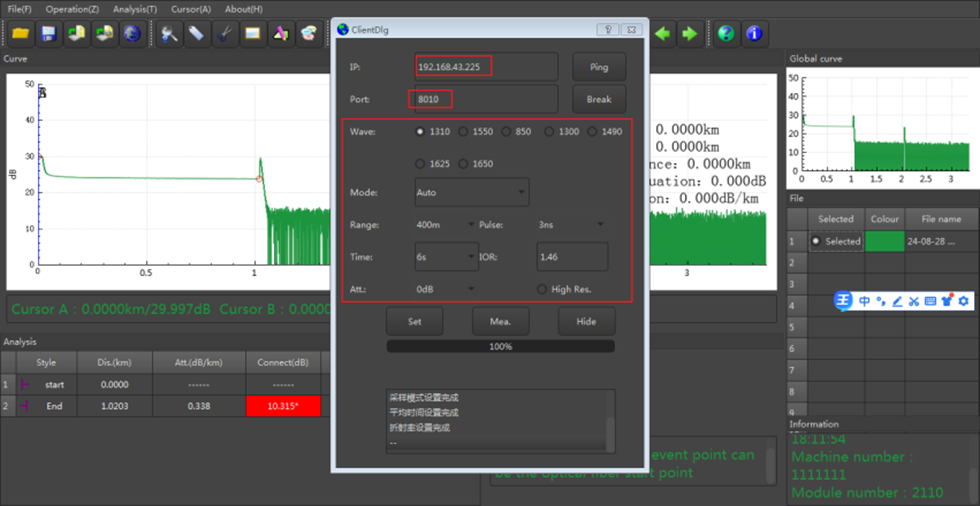Open the blue info icon
980x506 pixels.
coord(754,33)
